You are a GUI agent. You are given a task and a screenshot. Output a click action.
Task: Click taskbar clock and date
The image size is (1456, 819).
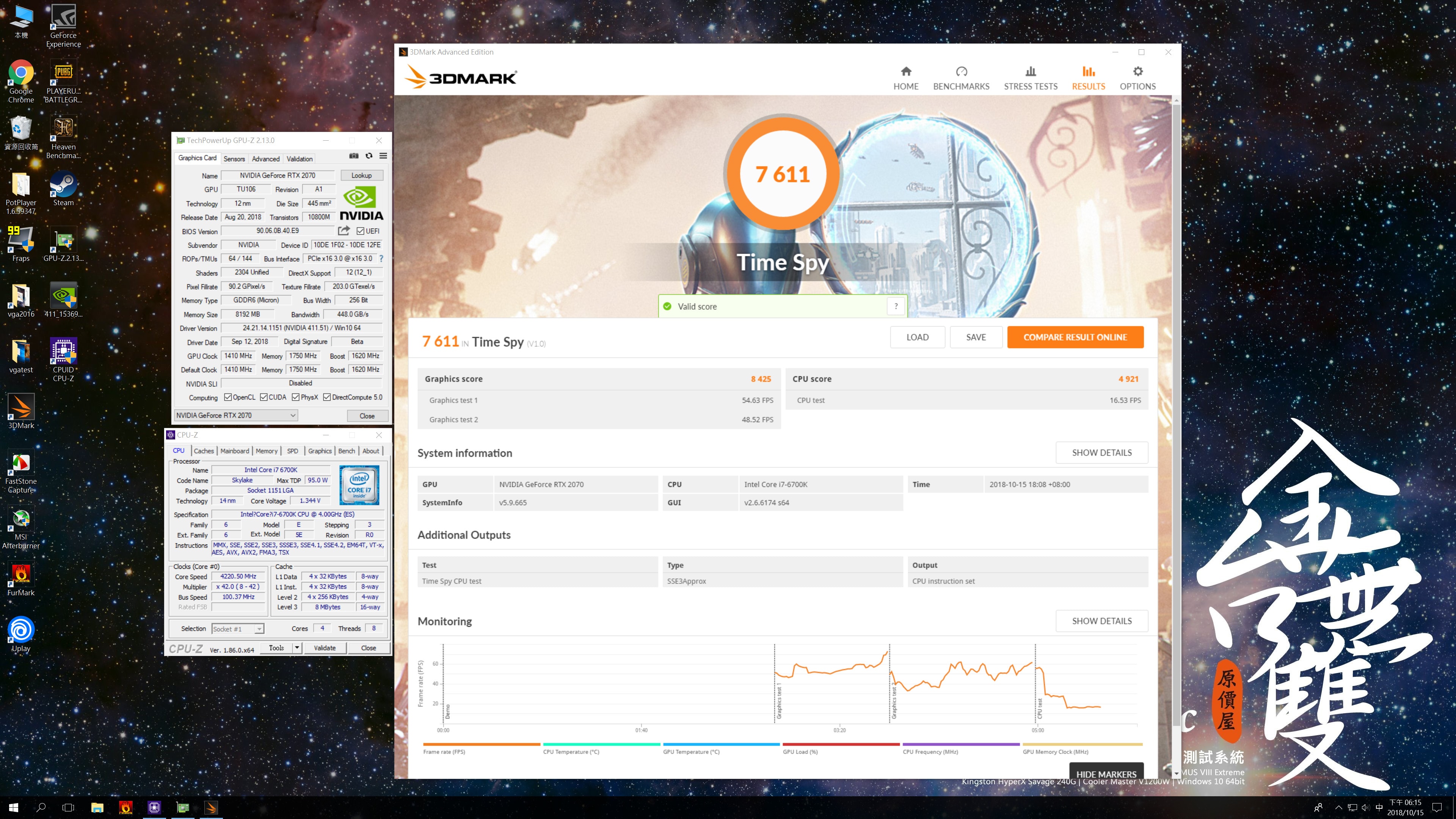click(1405, 808)
